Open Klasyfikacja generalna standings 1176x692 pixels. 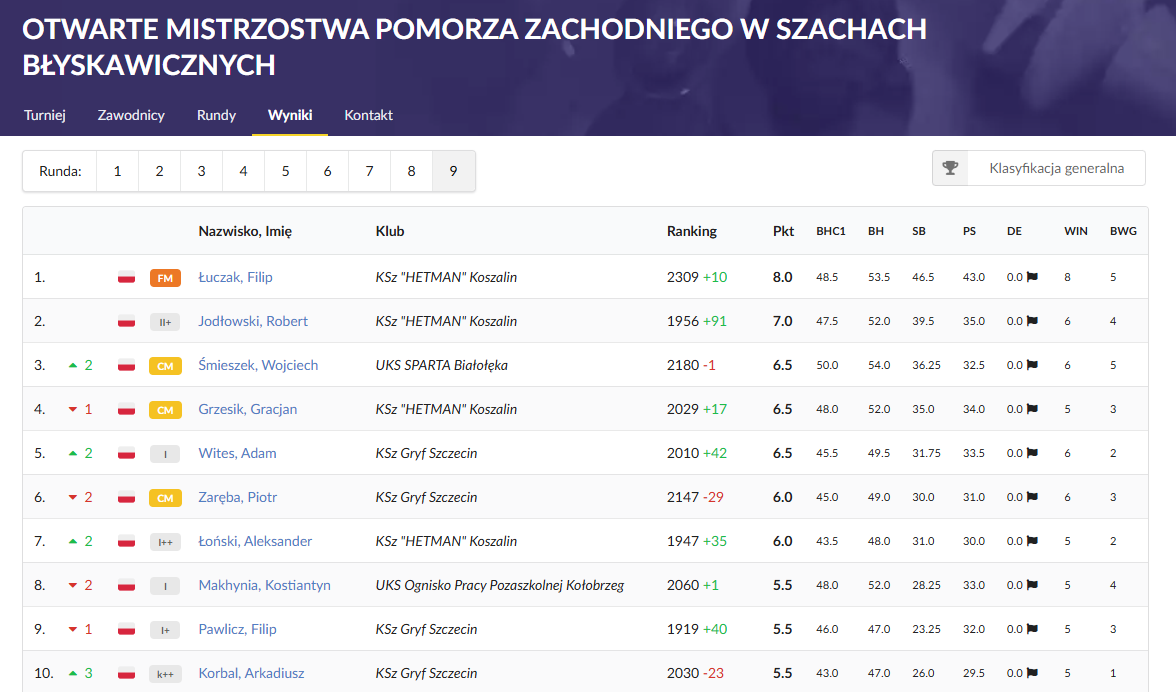(1056, 168)
